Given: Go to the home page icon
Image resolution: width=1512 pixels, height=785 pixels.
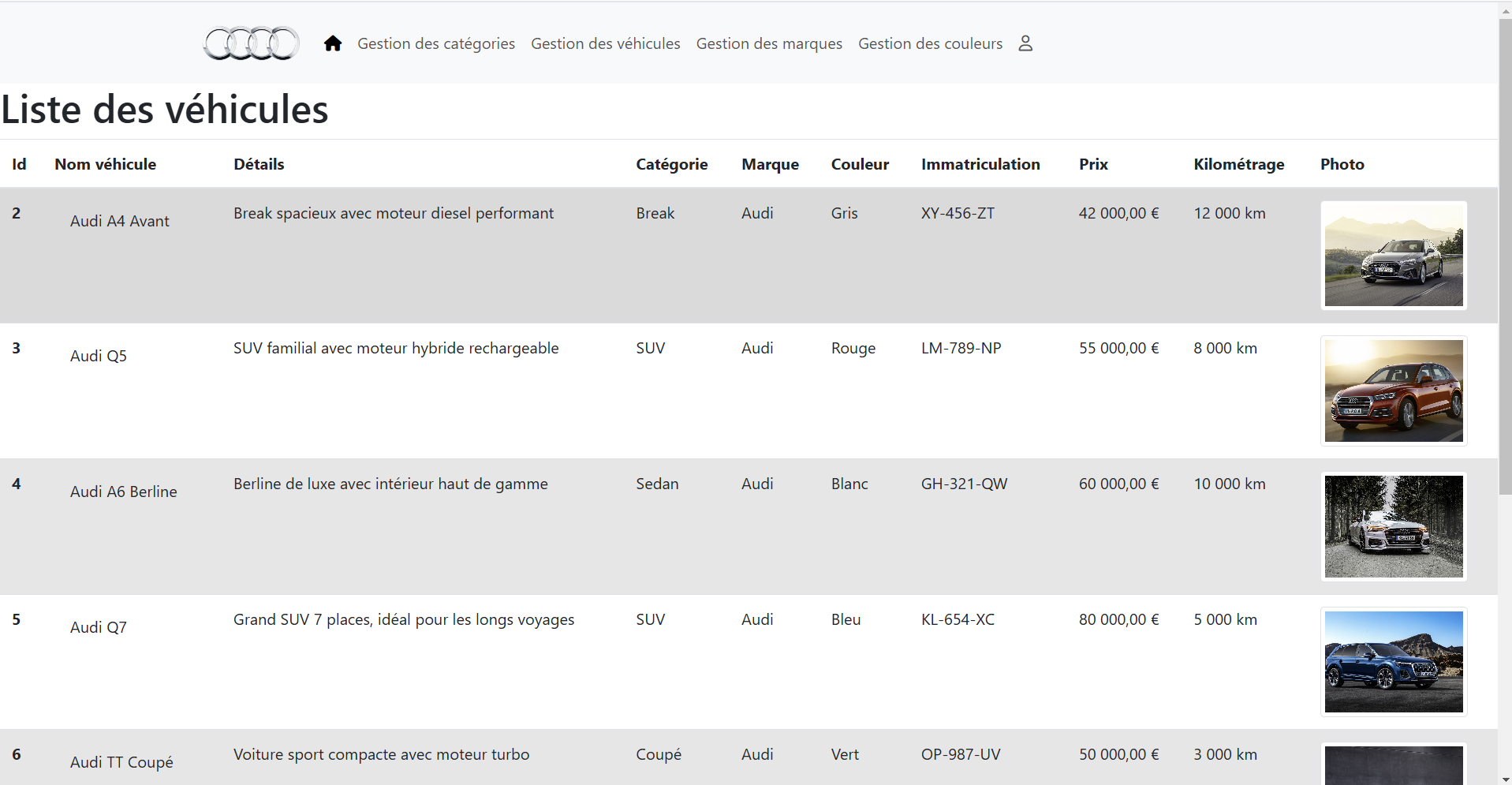Looking at the screenshot, I should pyautogui.click(x=333, y=43).
